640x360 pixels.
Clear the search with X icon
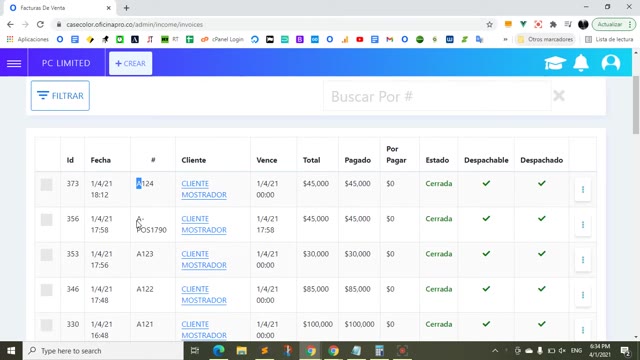pos(559,96)
